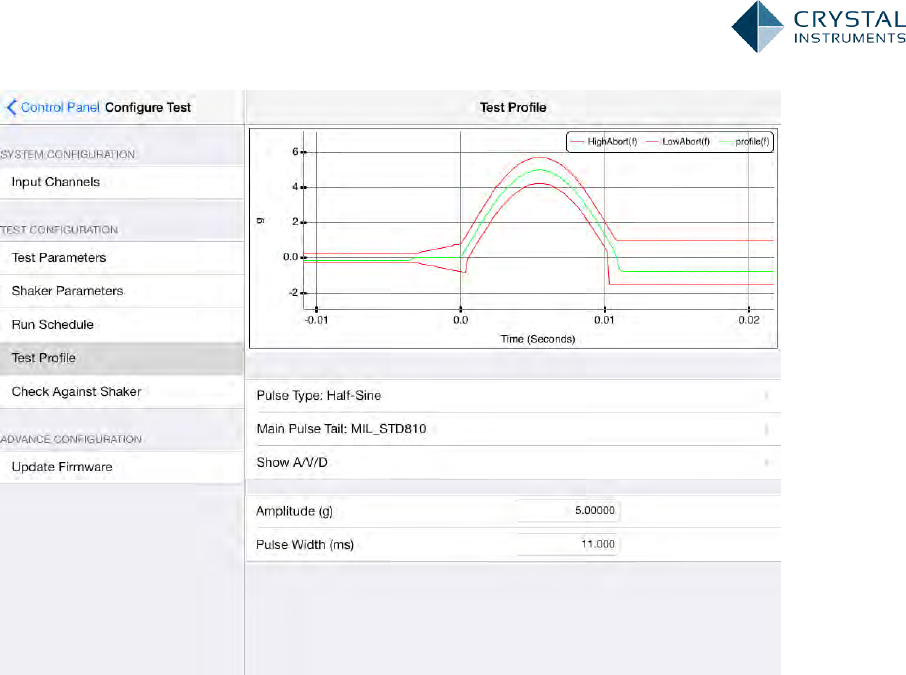
Task: Open the Run Schedule item
Action: 121,324
